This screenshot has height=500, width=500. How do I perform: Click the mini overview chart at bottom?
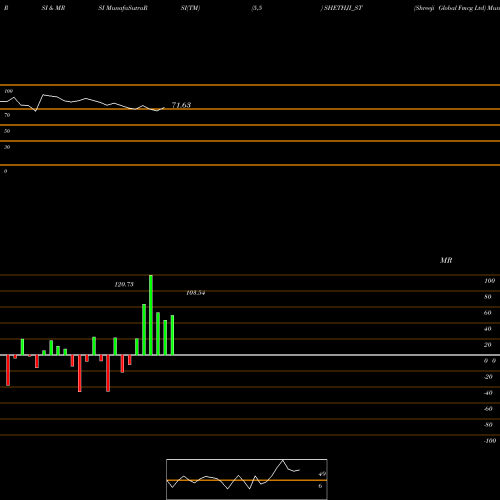click(247, 479)
